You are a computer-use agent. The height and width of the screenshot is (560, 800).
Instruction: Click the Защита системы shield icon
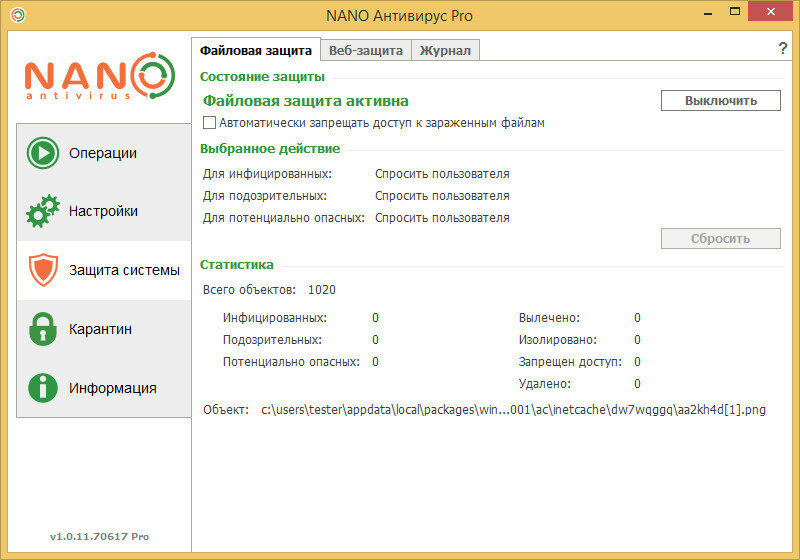point(43,270)
